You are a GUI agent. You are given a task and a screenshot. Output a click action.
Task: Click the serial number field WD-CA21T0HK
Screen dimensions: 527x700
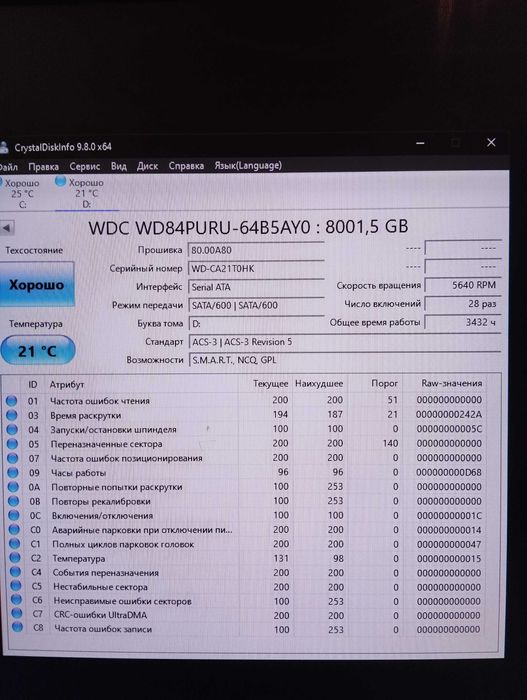click(x=256, y=268)
